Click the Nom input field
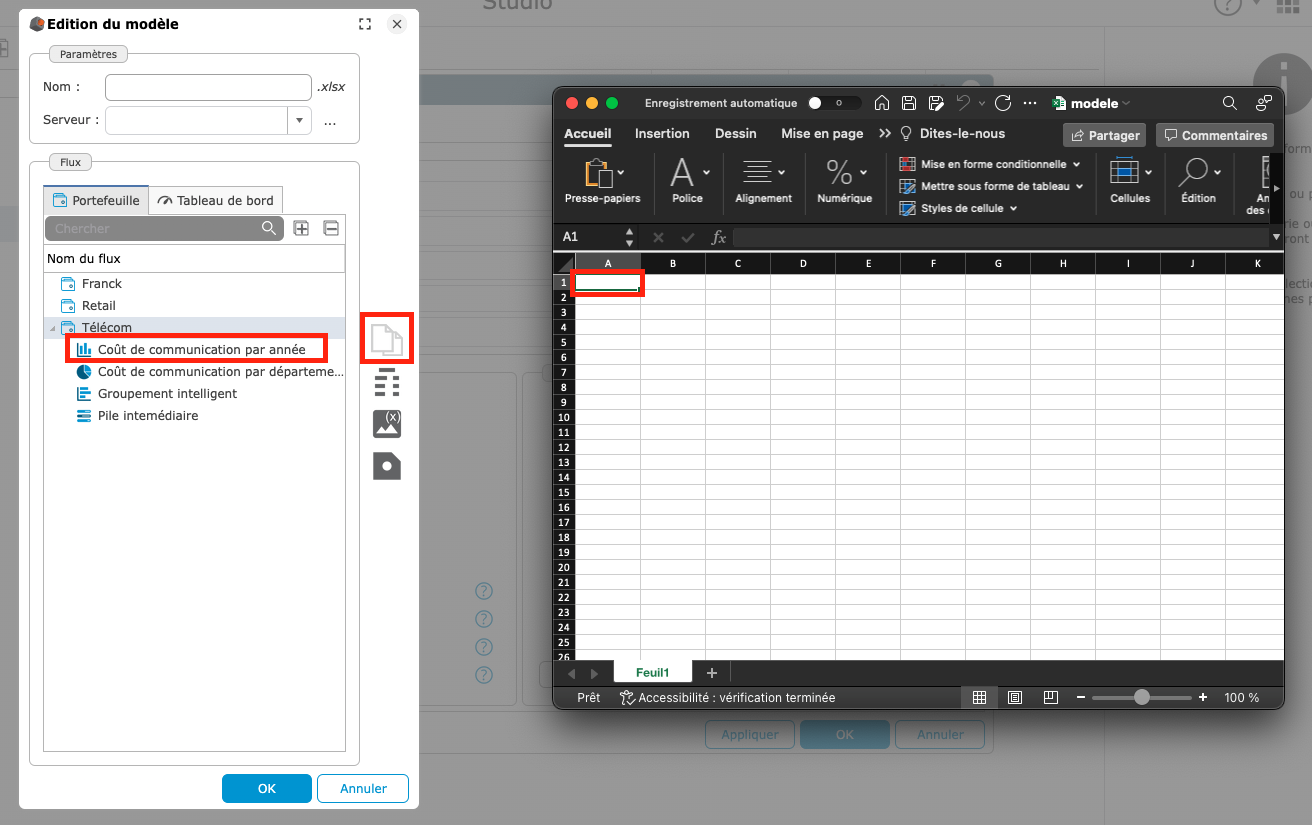The height and width of the screenshot is (825, 1312). 208,87
